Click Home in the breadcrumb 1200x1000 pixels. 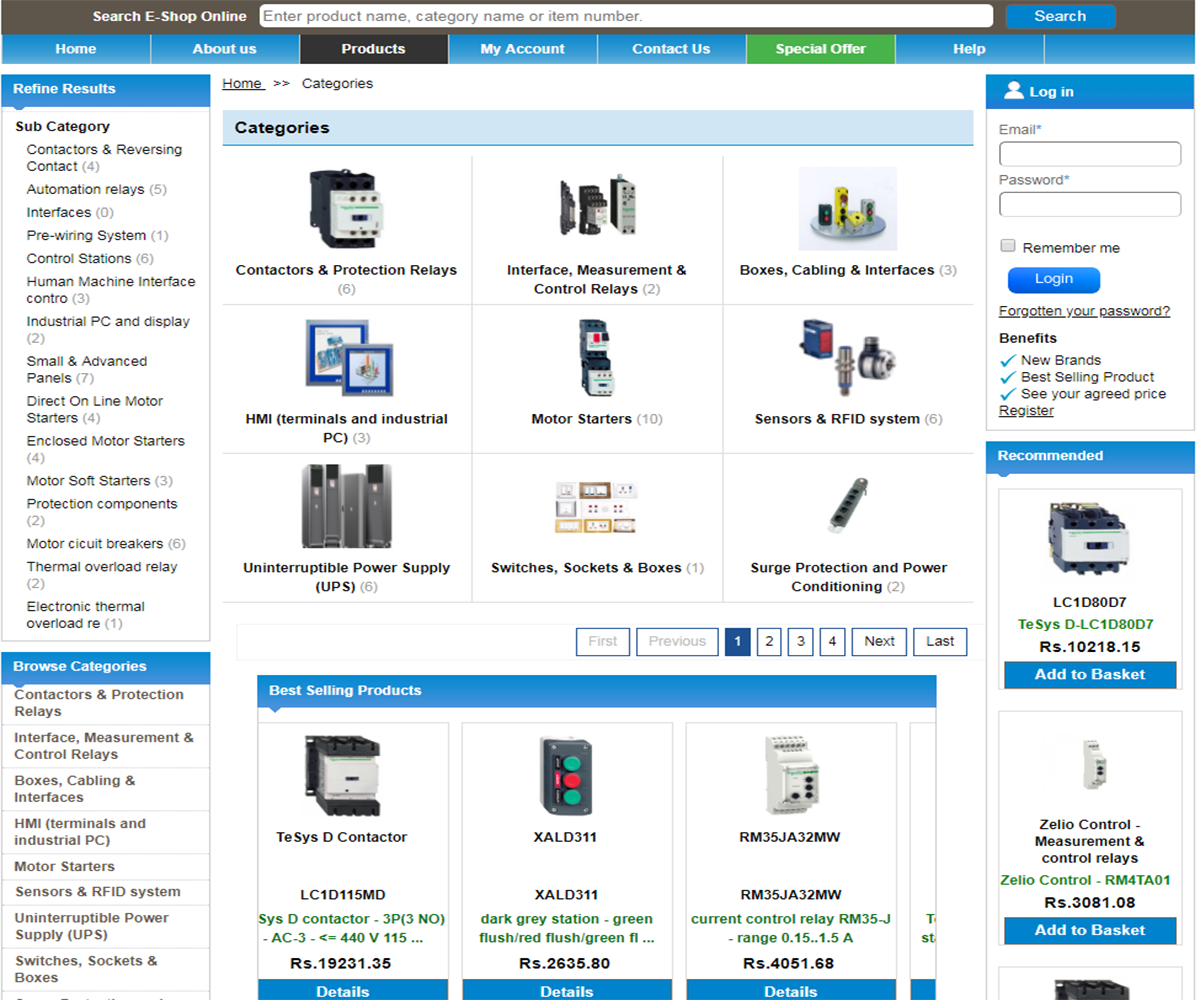pyautogui.click(x=243, y=84)
